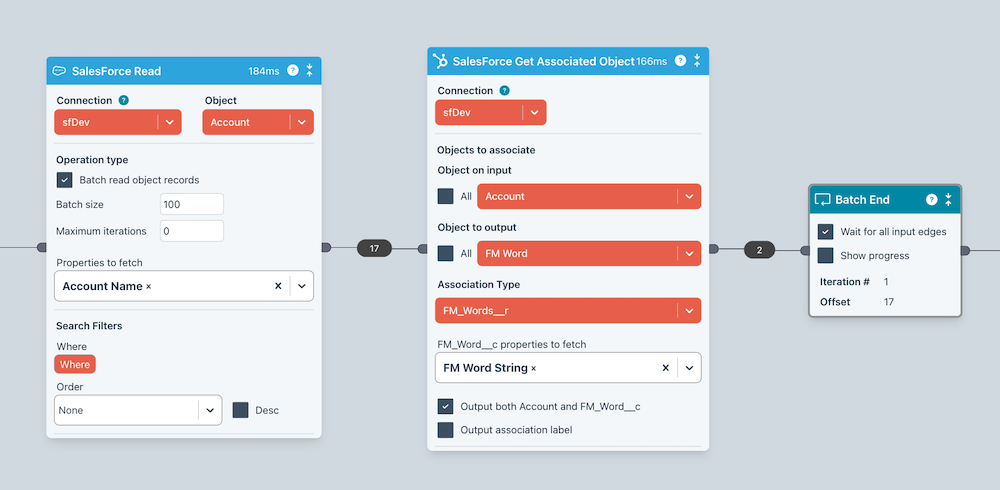Click output port of SalesForce Read node
This screenshot has height=490, width=1000.
tap(326, 247)
